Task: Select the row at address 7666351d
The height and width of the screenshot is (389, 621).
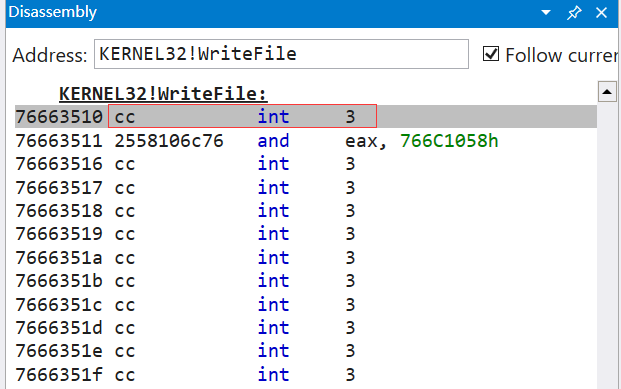Action: 306,328
